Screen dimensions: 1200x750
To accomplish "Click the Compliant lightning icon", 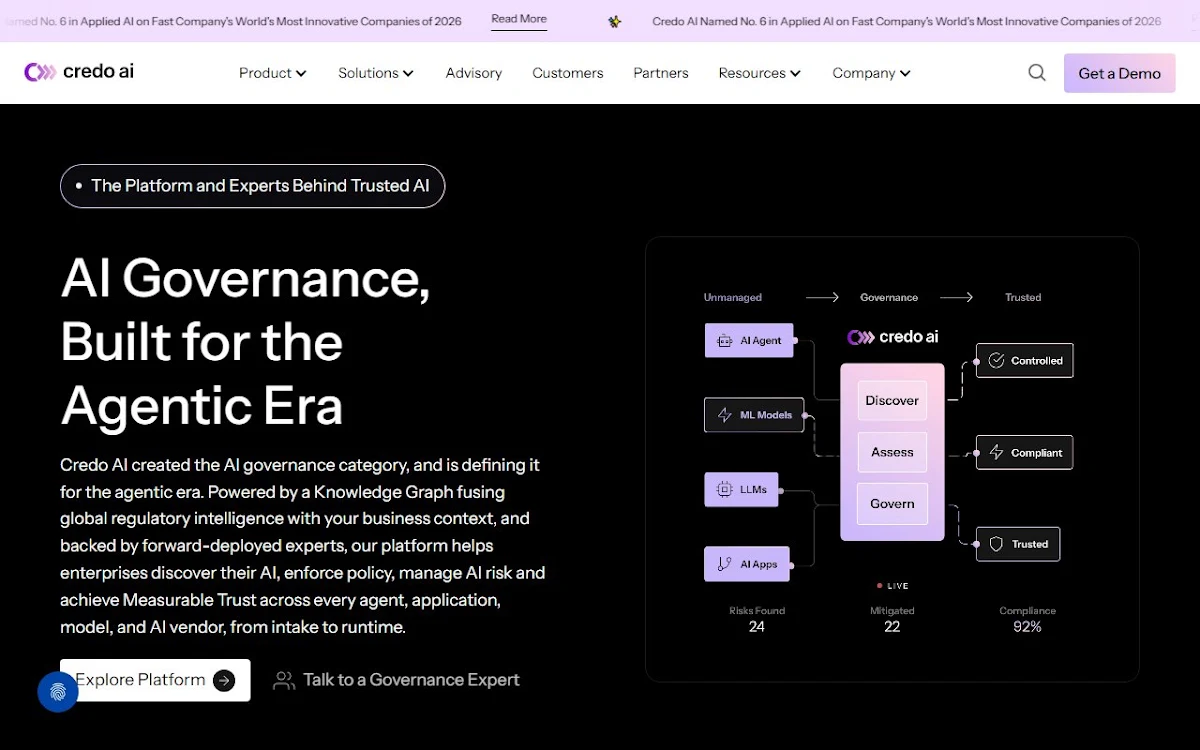I will [x=996, y=453].
